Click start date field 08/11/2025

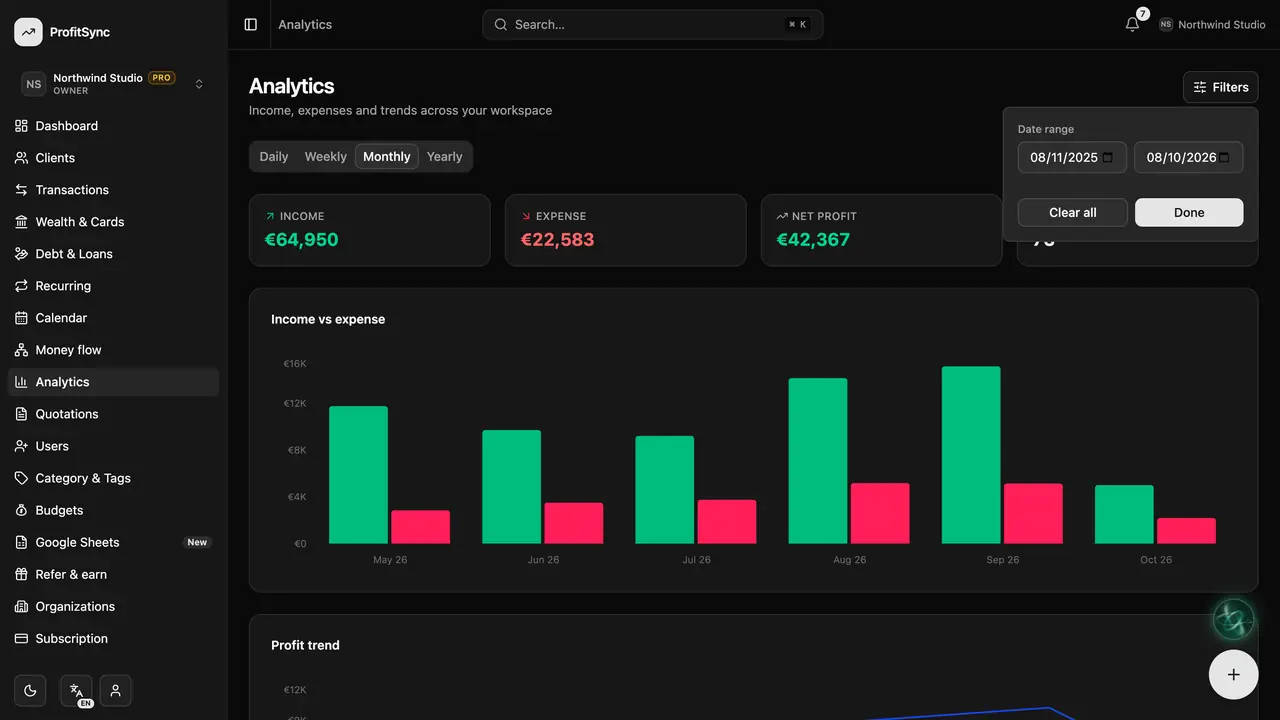(x=1072, y=157)
